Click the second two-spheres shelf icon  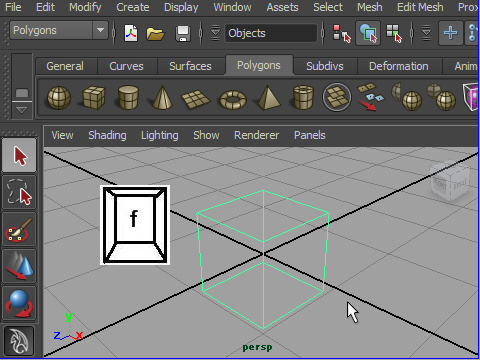(441, 97)
